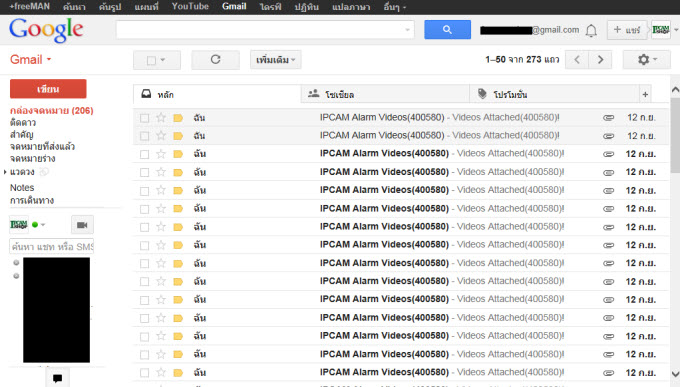Open the account dropdown arrow beside the avatar
The height and width of the screenshot is (387, 680).
click(x=676, y=30)
